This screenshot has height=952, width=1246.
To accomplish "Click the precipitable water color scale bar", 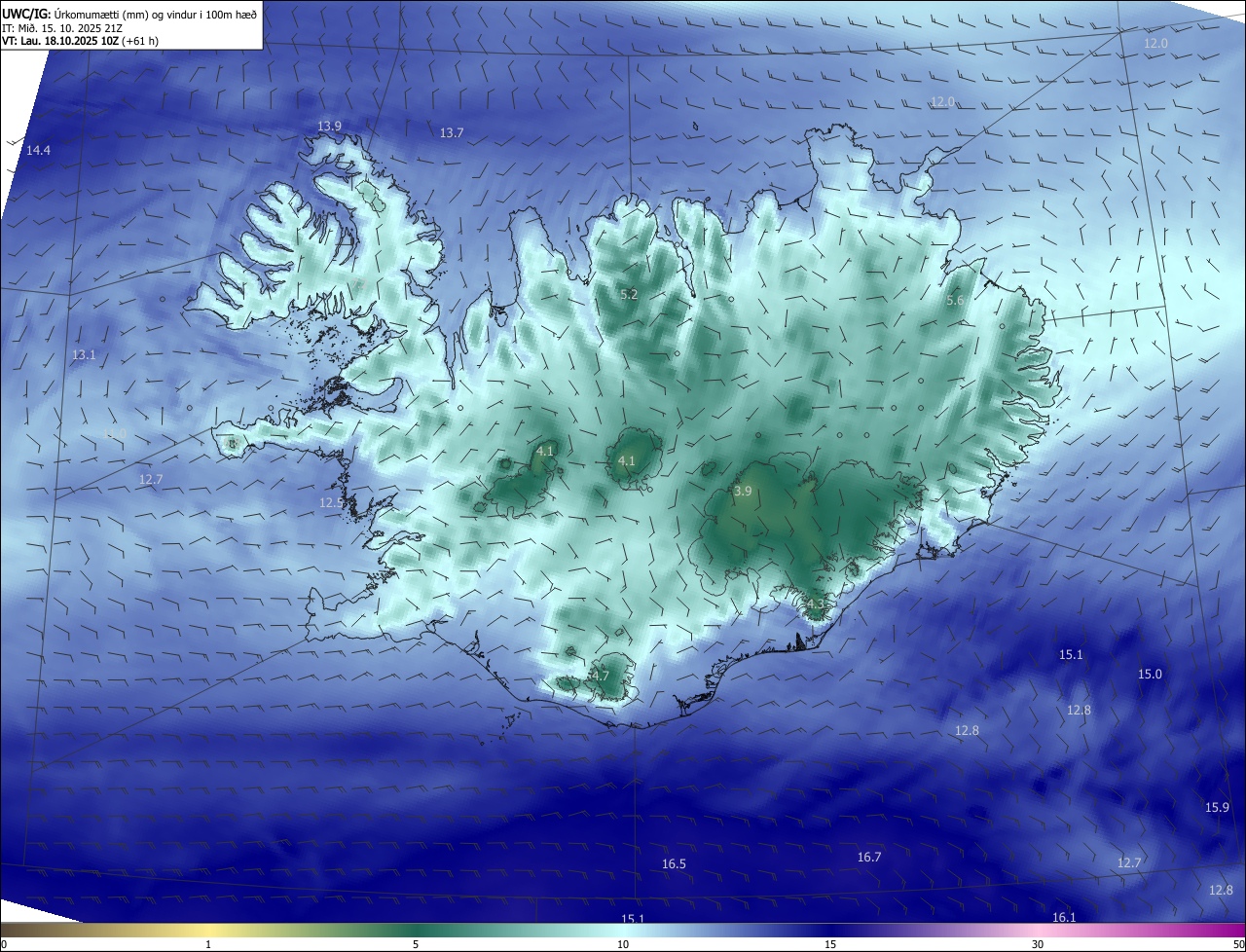I will [x=623, y=930].
